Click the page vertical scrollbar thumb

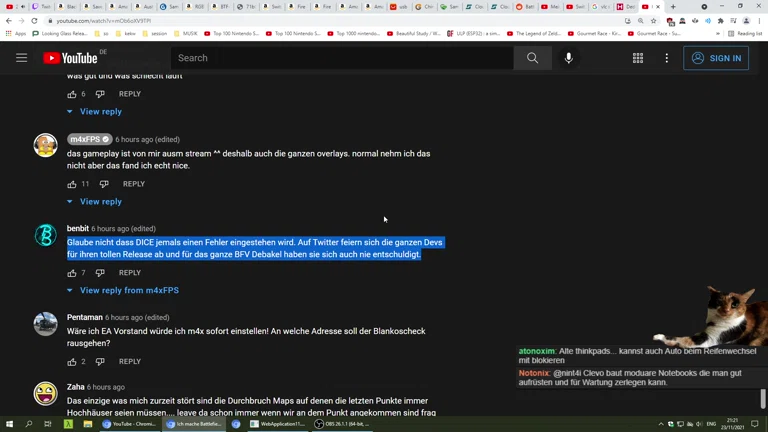[764, 399]
